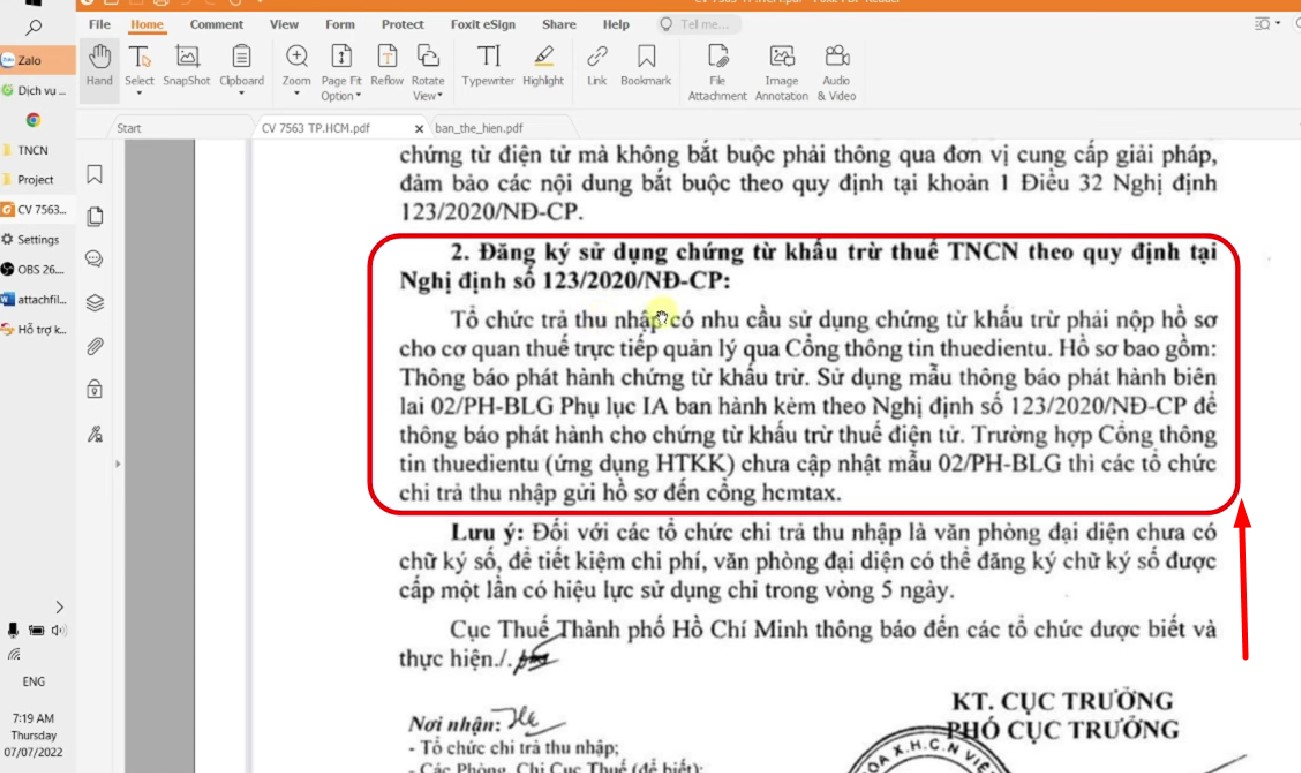
Task: Open the Help ribbon tab
Action: point(616,24)
